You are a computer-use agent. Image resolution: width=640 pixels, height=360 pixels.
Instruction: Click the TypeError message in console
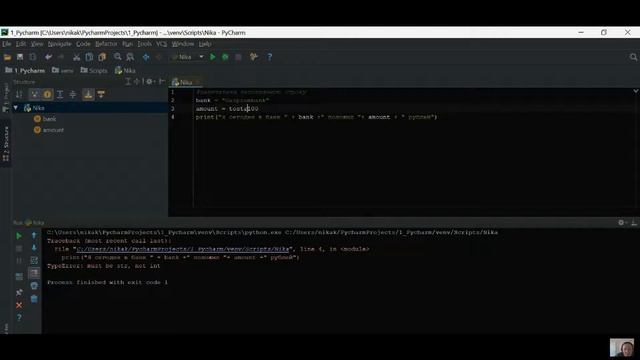coord(104,266)
